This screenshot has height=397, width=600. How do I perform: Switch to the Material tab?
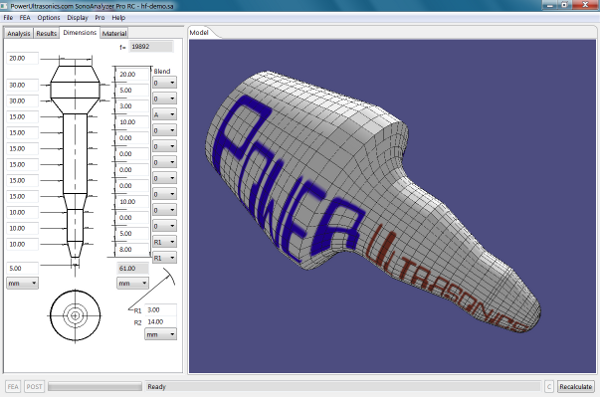114,33
